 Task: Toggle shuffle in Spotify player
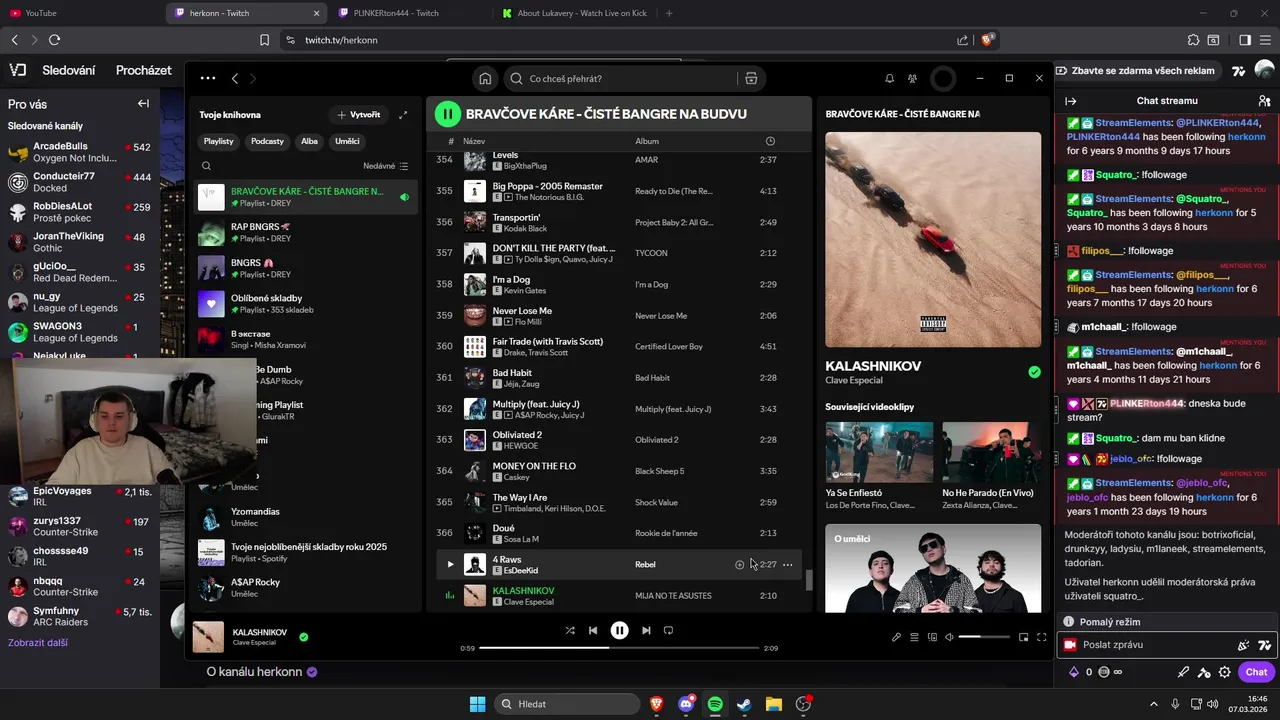[570, 630]
